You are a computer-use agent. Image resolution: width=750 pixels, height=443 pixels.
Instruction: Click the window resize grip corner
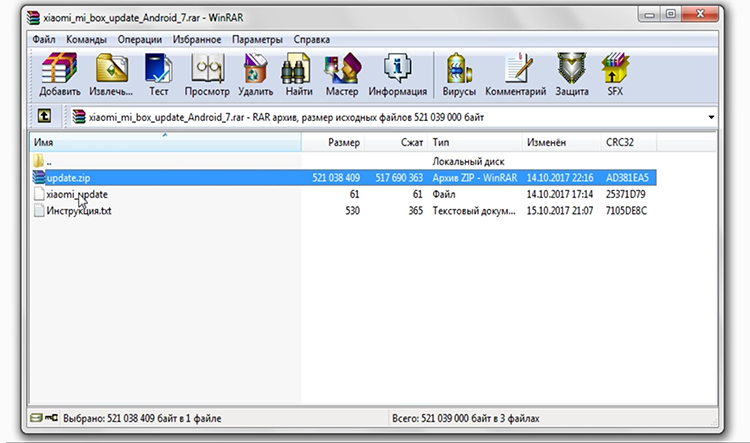pos(714,421)
